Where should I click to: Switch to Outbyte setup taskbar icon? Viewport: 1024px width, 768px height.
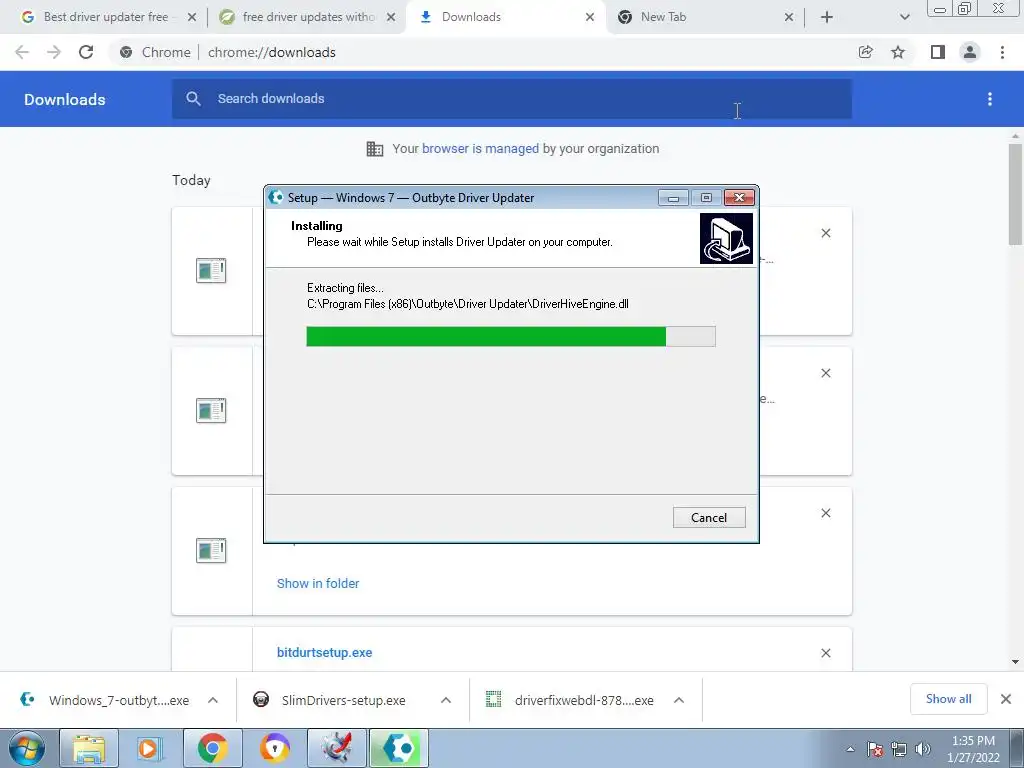398,748
